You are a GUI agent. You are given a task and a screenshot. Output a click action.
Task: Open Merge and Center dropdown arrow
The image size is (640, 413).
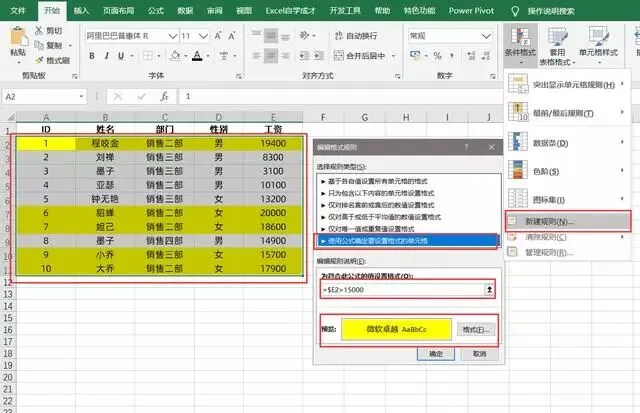coord(393,56)
